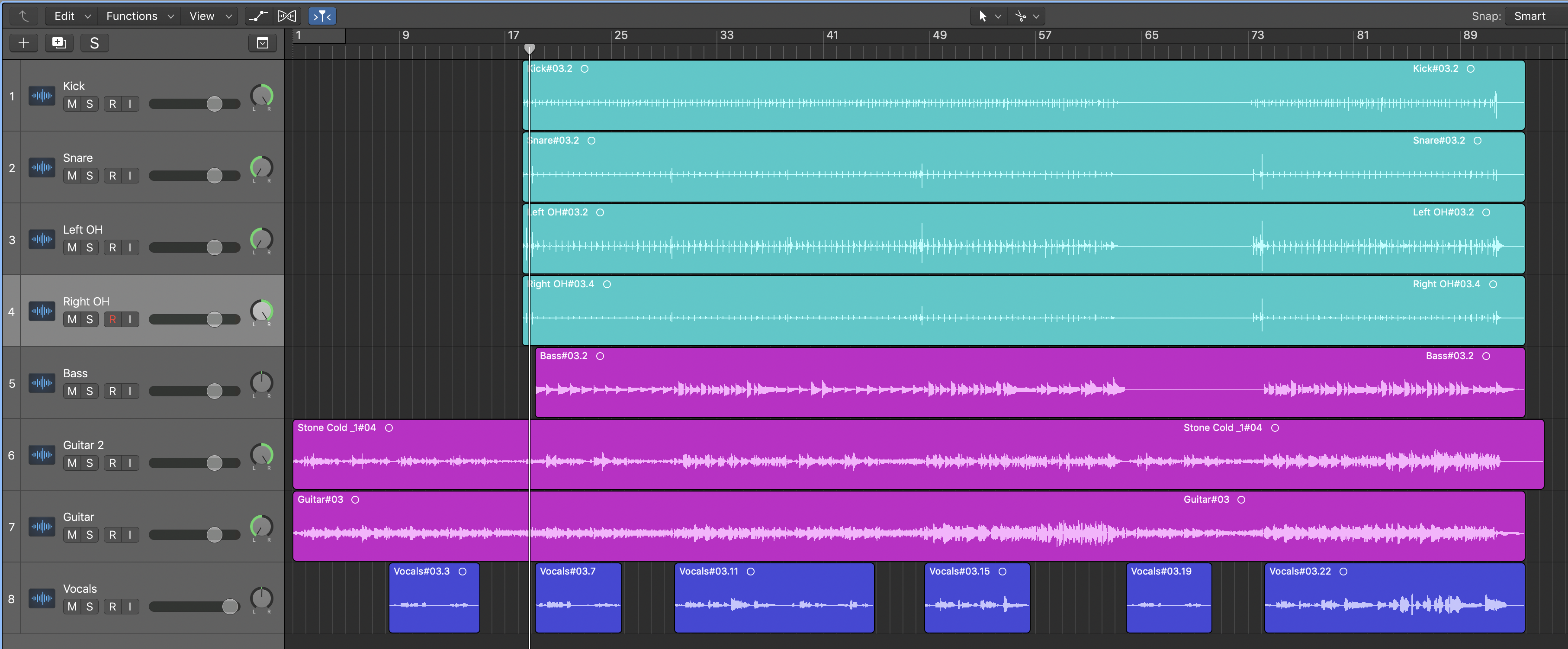
Task: Click the Guitar 2 track name
Action: pyautogui.click(x=84, y=446)
